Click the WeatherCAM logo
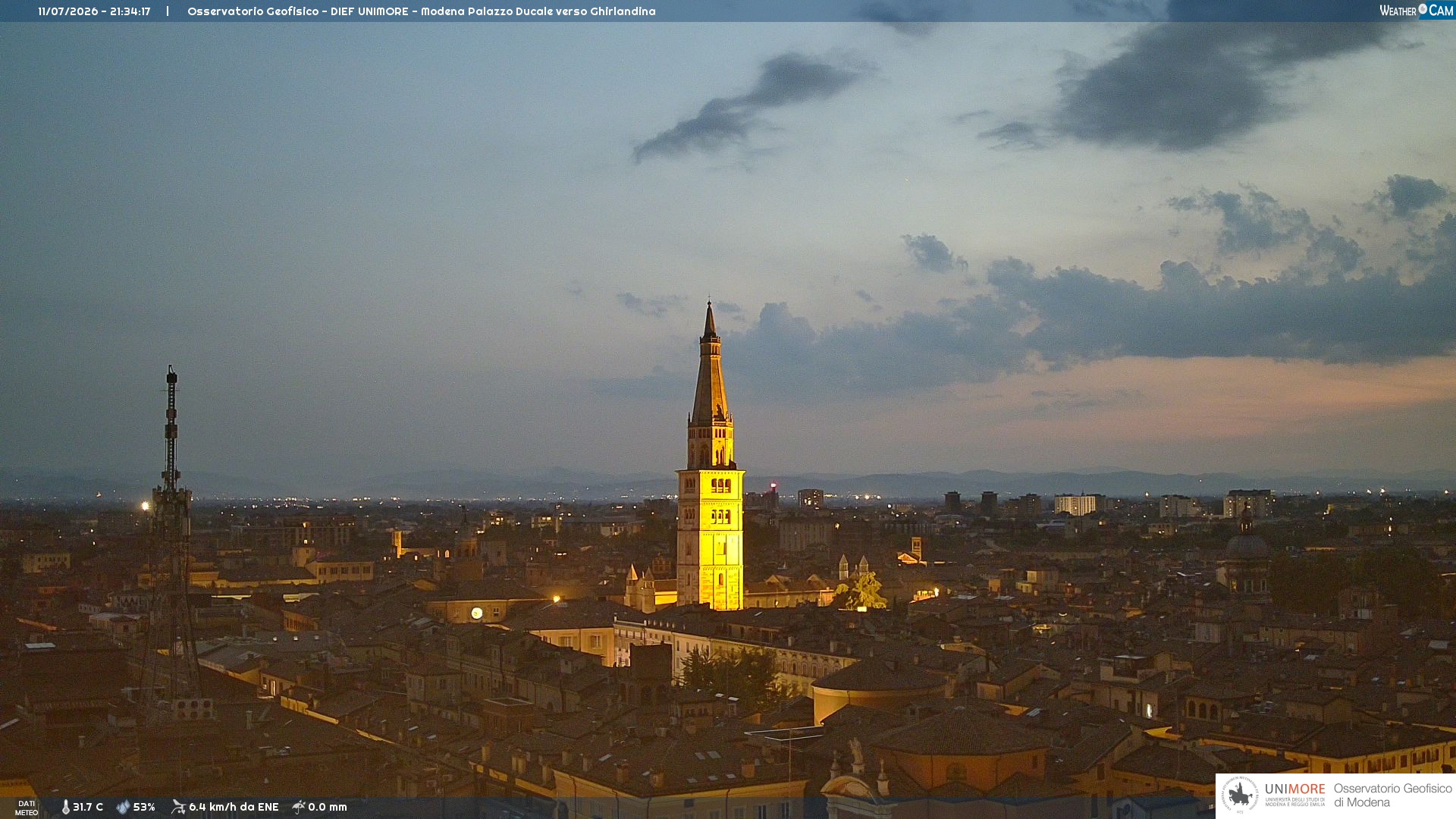Viewport: 1456px width, 819px height. tap(1416, 10)
